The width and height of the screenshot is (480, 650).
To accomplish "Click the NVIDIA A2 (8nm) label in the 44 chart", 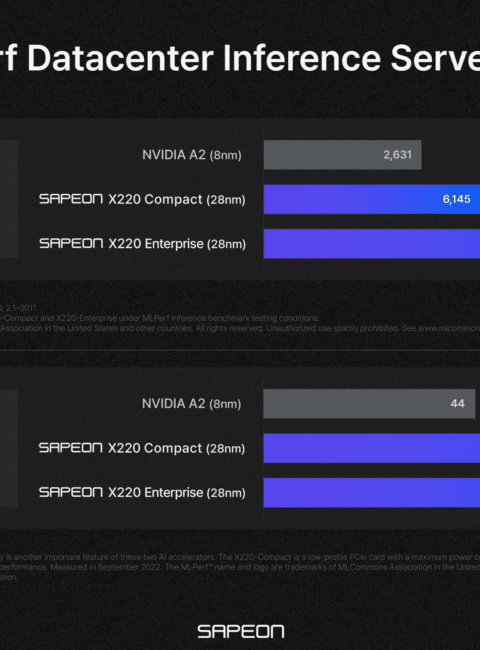I will click(192, 404).
